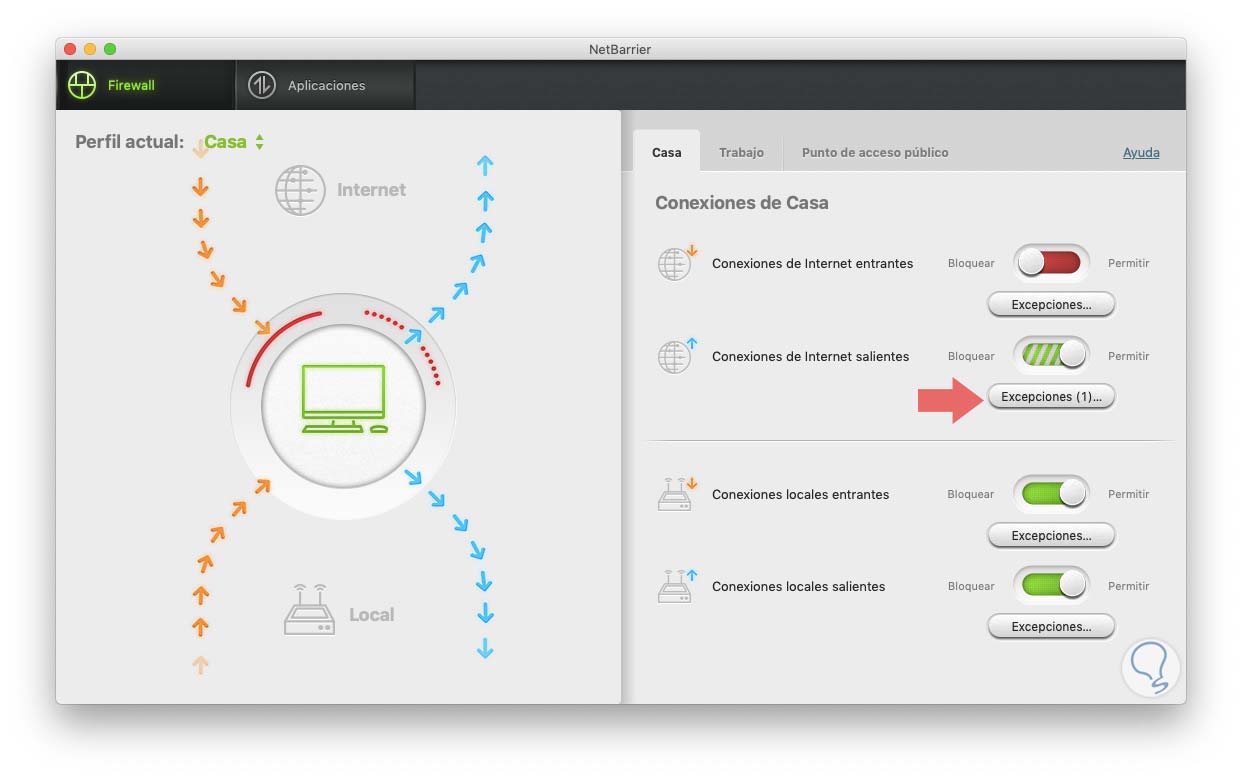Click the incoming local connections router icon
This screenshot has height=778, width=1242.
coord(677,494)
